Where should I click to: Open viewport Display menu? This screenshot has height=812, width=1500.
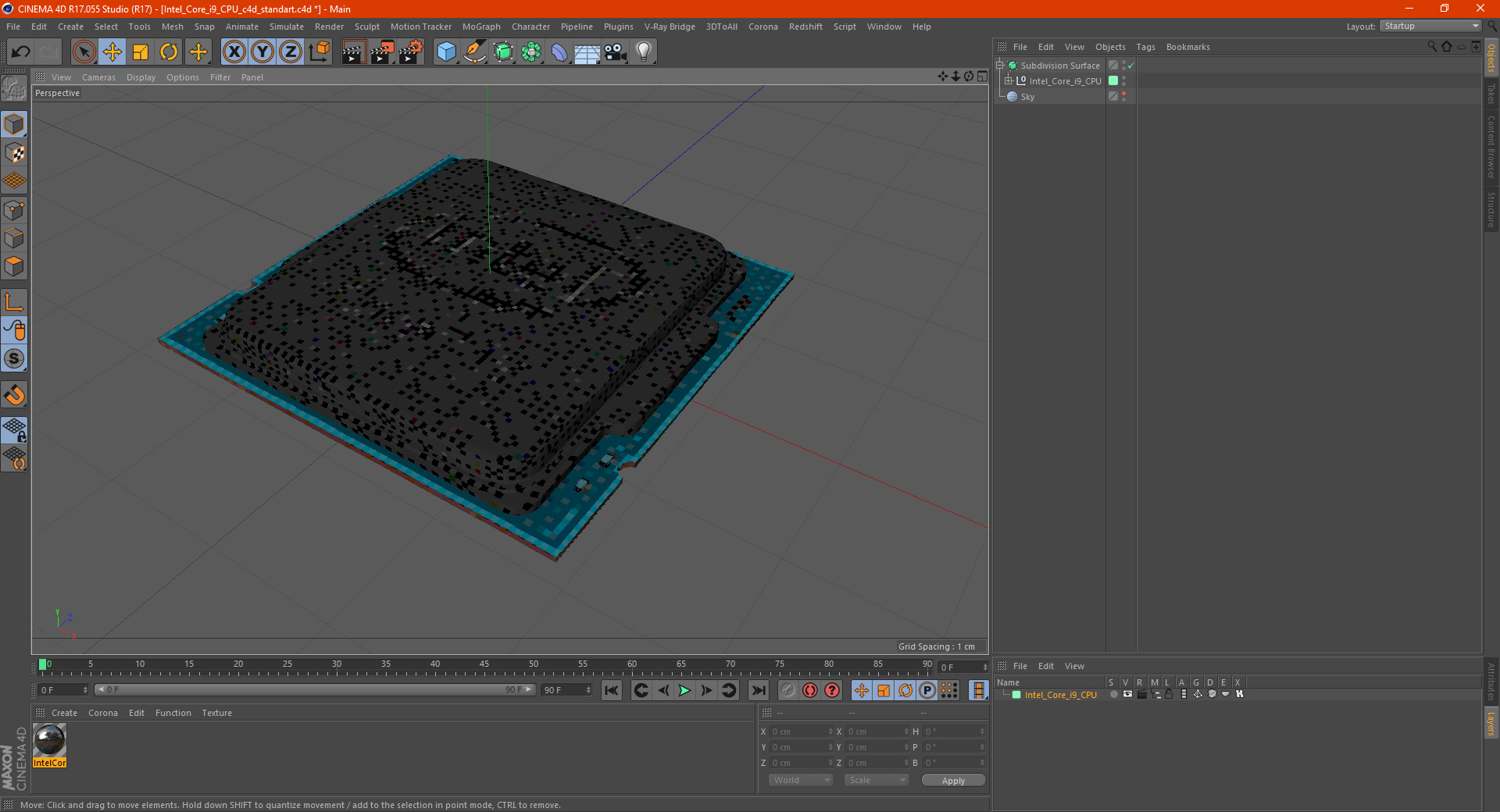(141, 77)
